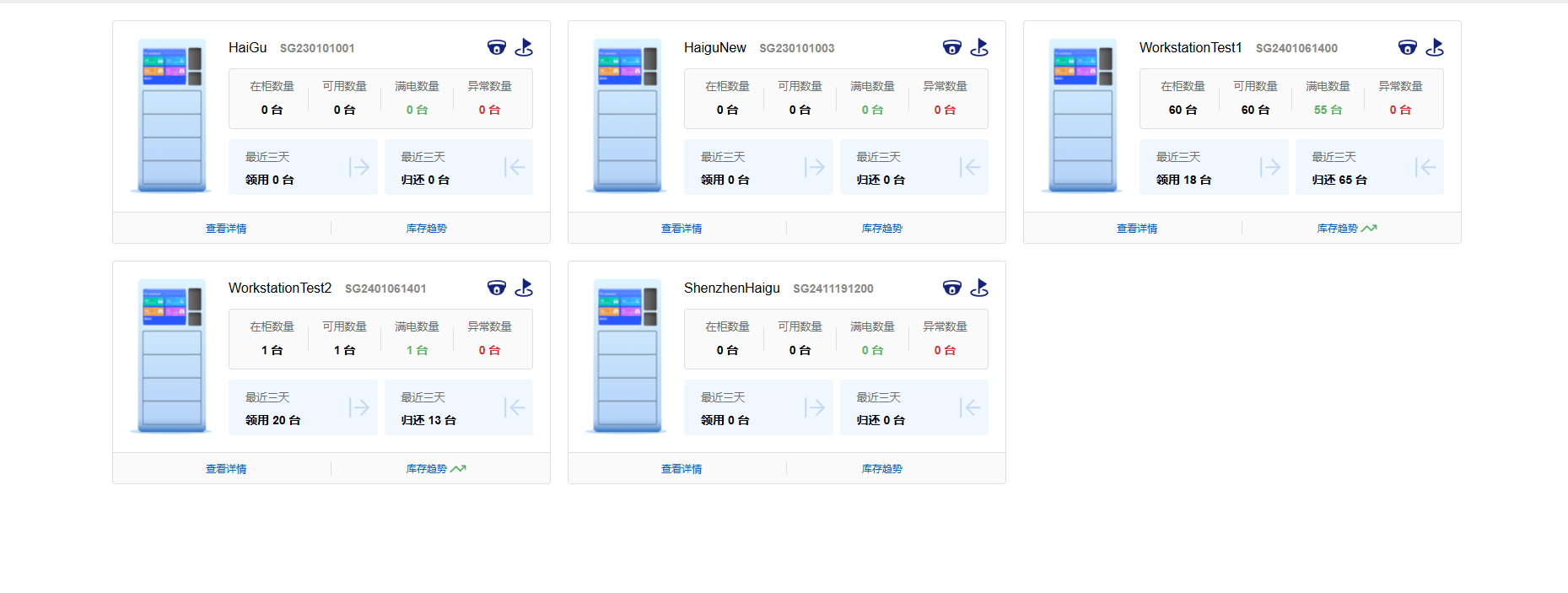Click the 归还 65 台 return tile
This screenshot has width=1568, height=593.
pyautogui.click(x=1369, y=168)
